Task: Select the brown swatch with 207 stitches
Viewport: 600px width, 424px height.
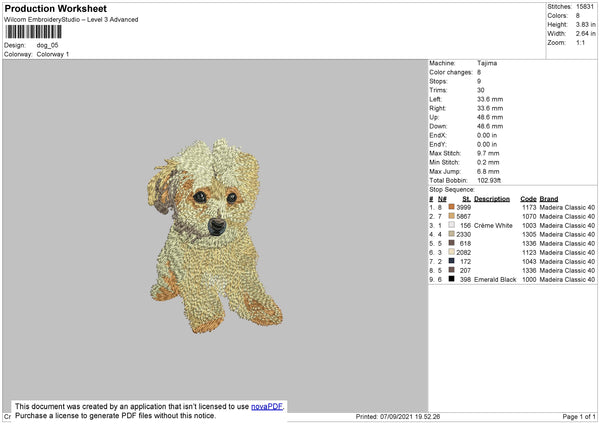Action: click(452, 270)
